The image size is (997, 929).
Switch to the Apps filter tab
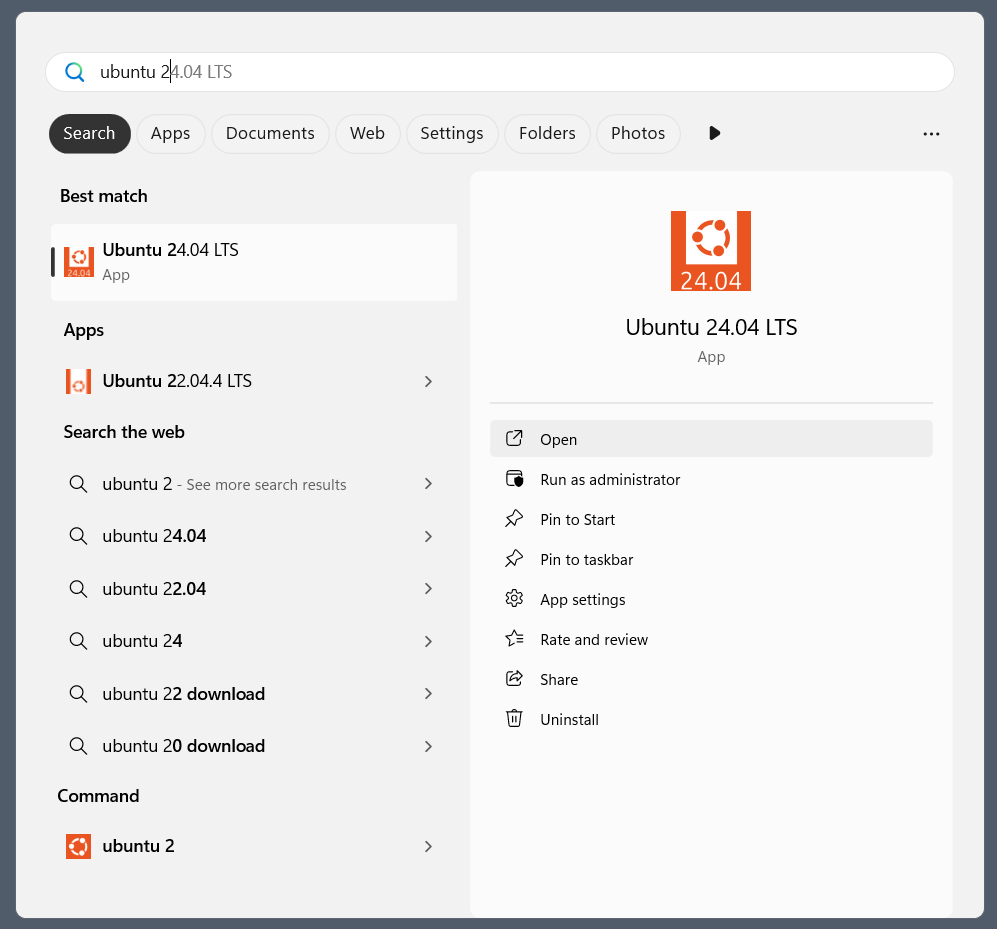170,134
